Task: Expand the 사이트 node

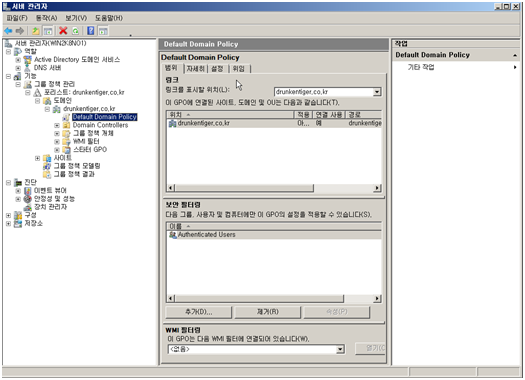Action: pos(38,158)
